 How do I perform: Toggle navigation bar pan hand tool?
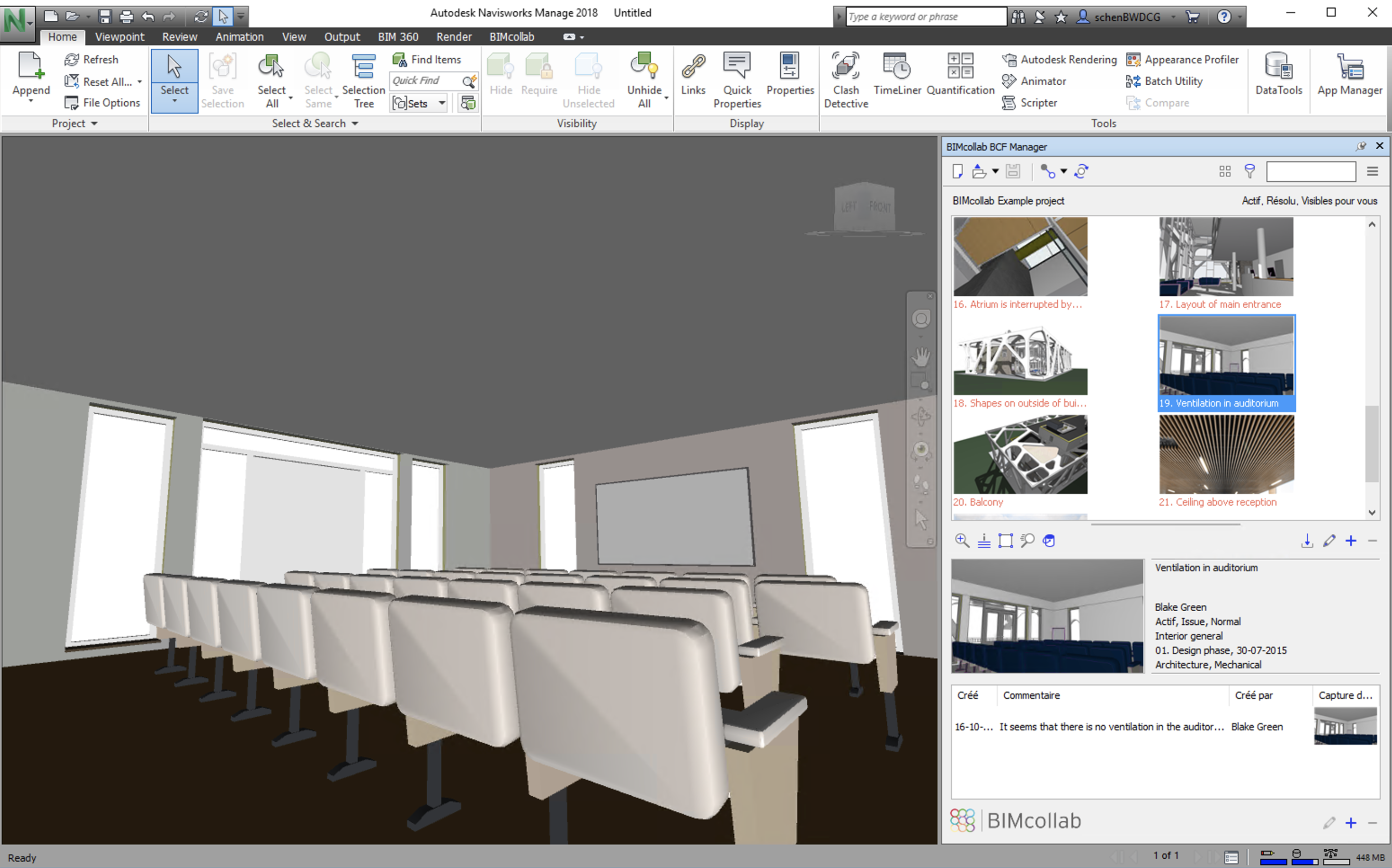(921, 357)
